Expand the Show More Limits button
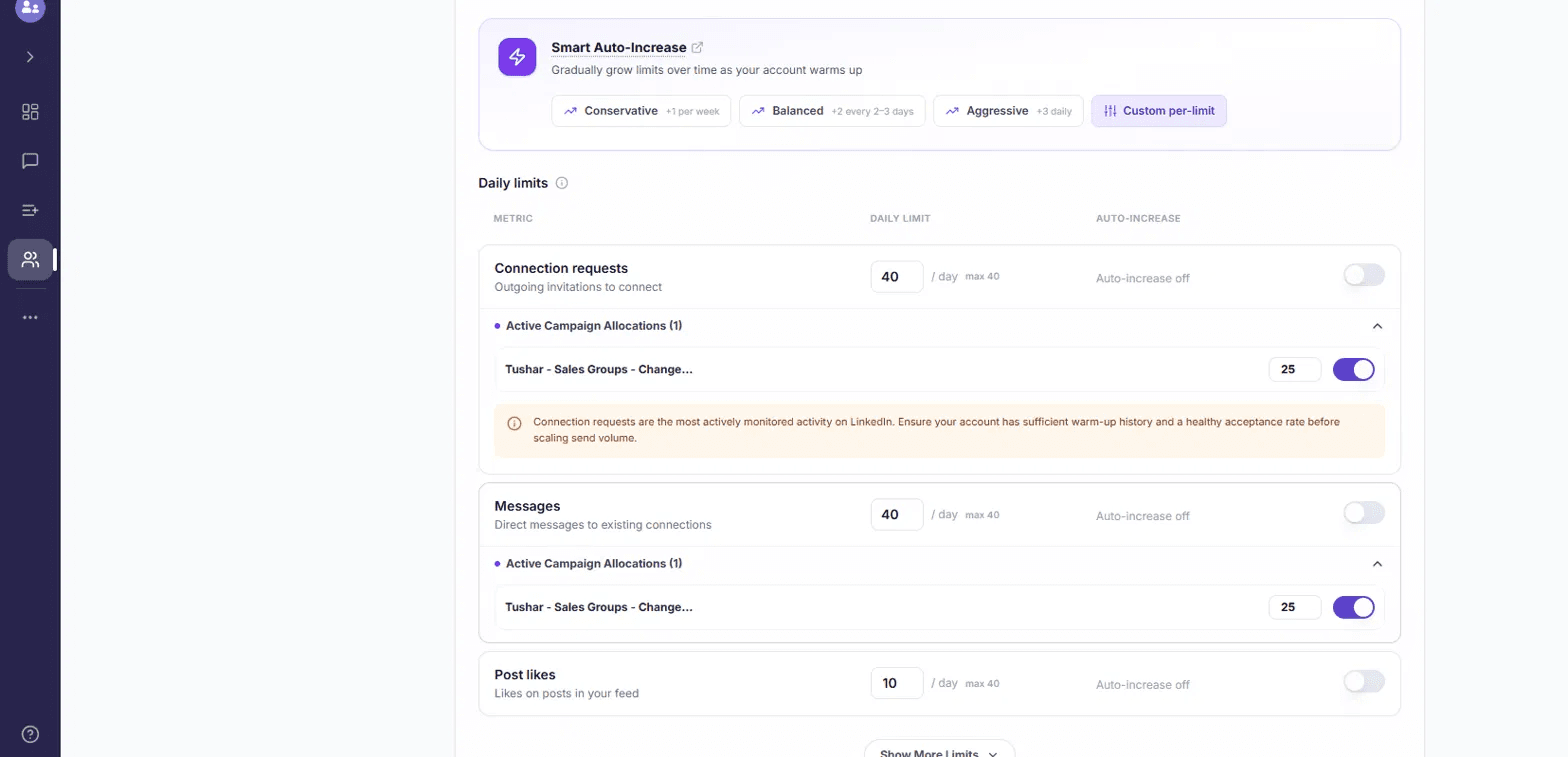 [940, 751]
